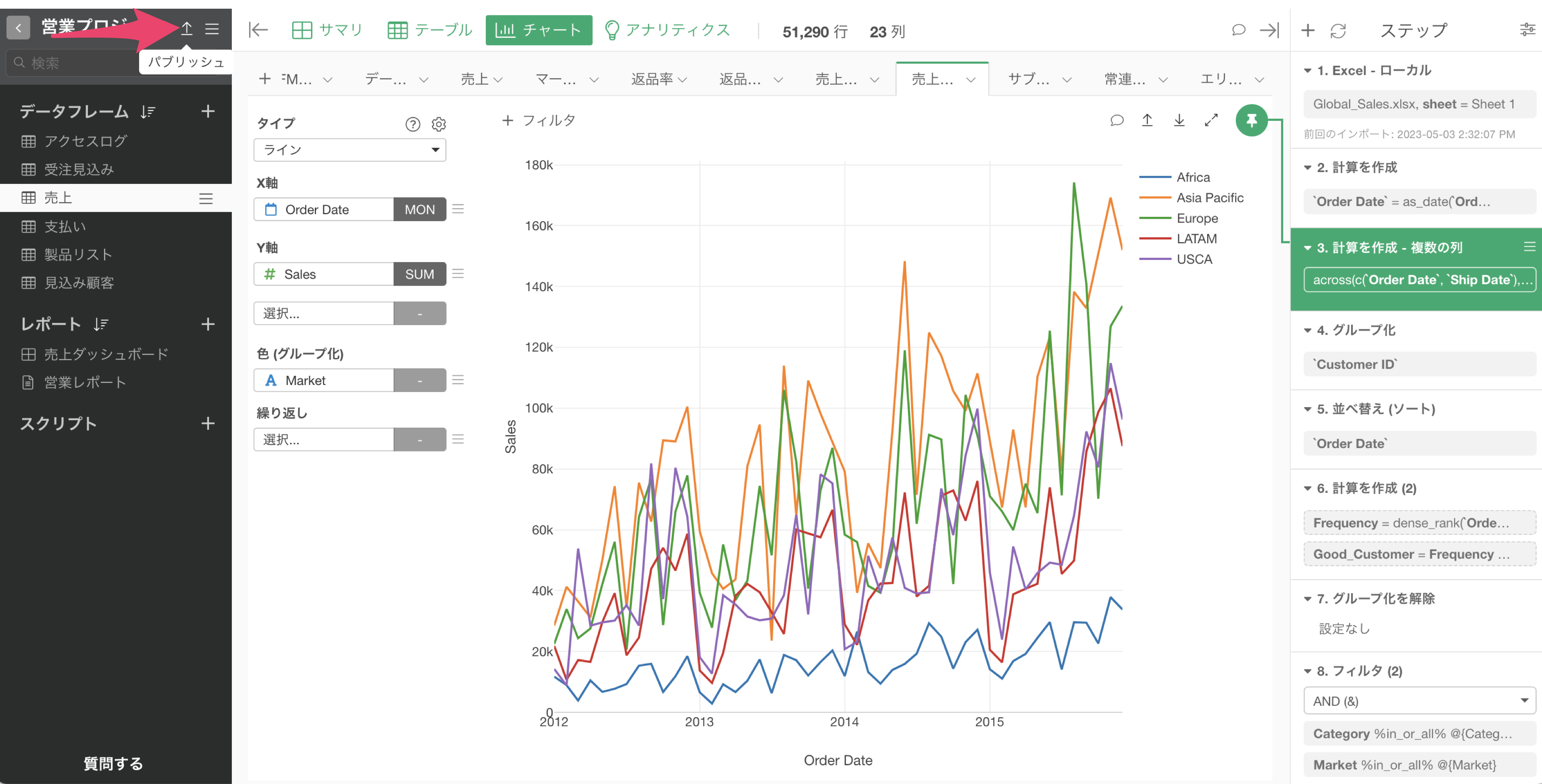The image size is (1542, 784).
Task: Collapse step 4 グループ化 triangle
Action: (x=1307, y=331)
